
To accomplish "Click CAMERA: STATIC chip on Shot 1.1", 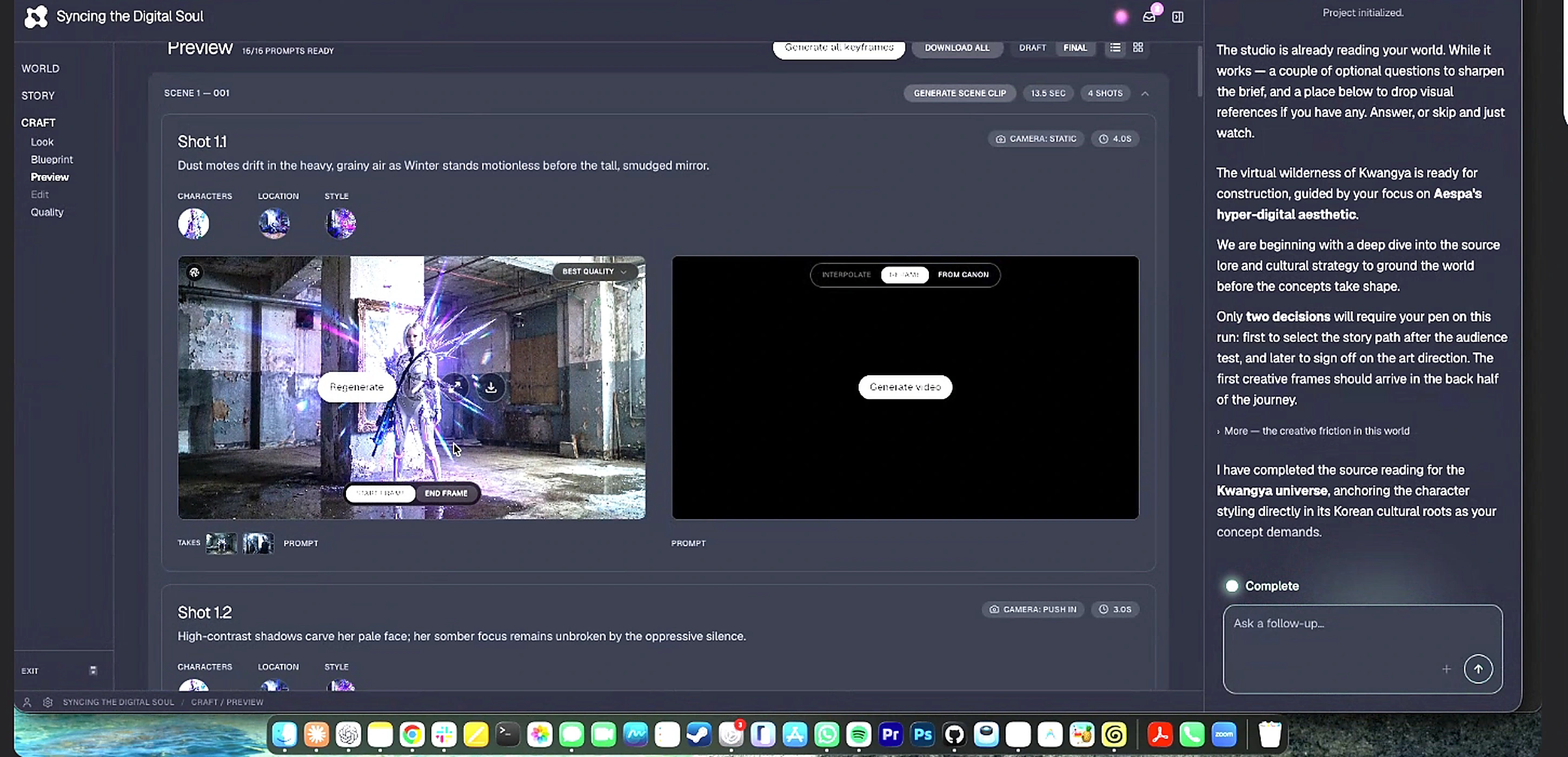I will [1036, 139].
